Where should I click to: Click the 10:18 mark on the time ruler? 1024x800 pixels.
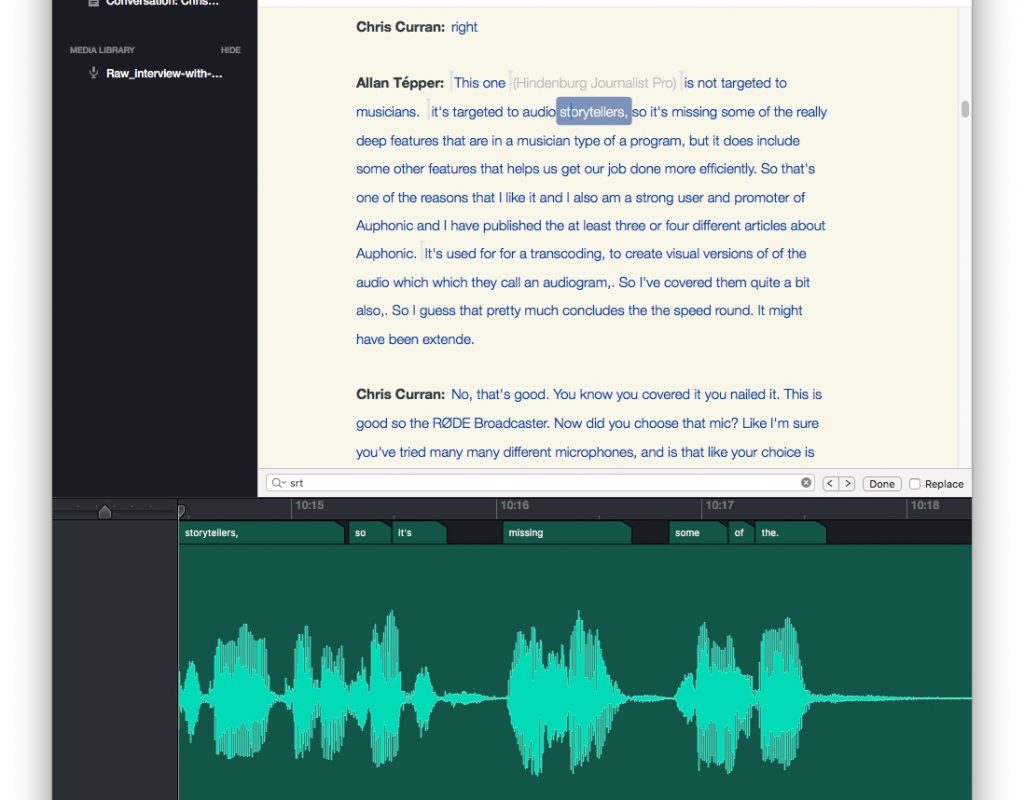click(925, 505)
